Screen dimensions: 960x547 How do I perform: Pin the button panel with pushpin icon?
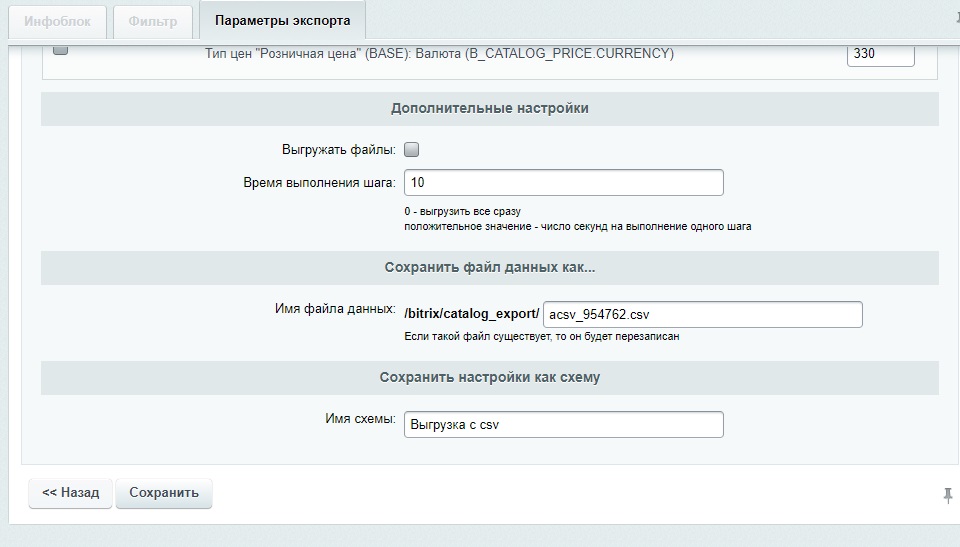point(947,495)
